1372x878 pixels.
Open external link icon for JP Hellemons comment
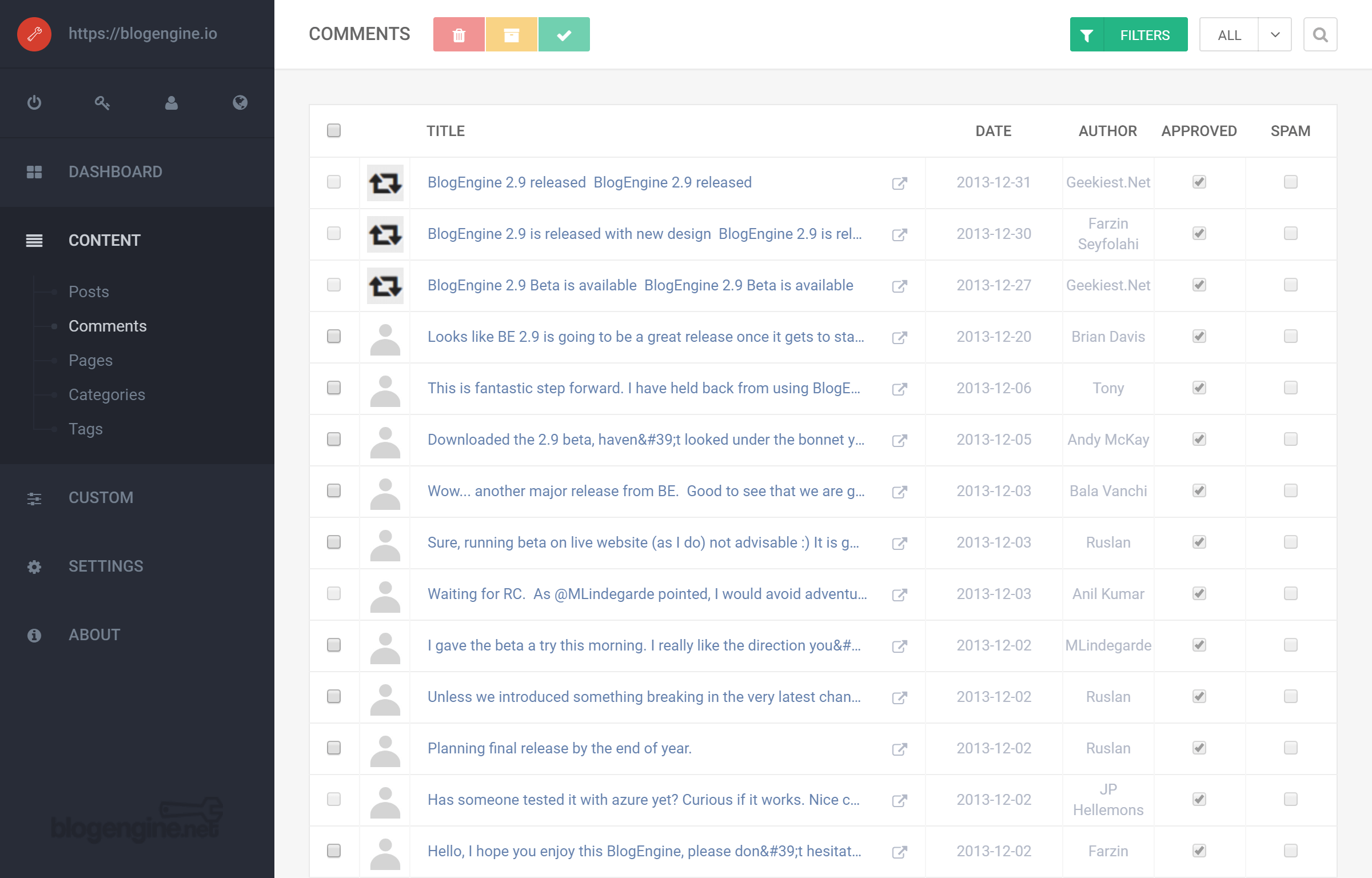(x=900, y=800)
